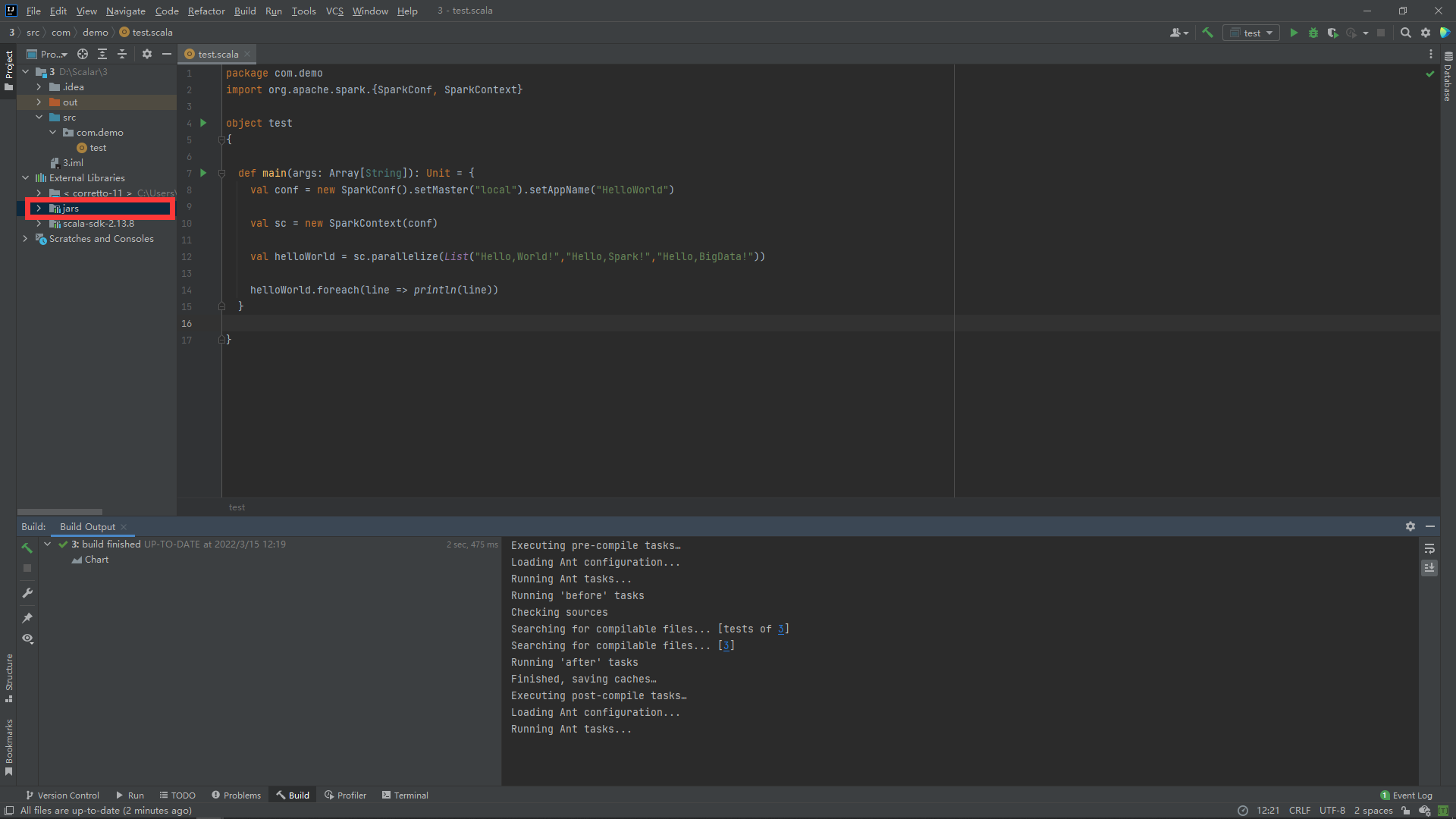Click the run gutter arrow beside object test
Screen dimensions: 1456x819
pyautogui.click(x=203, y=123)
